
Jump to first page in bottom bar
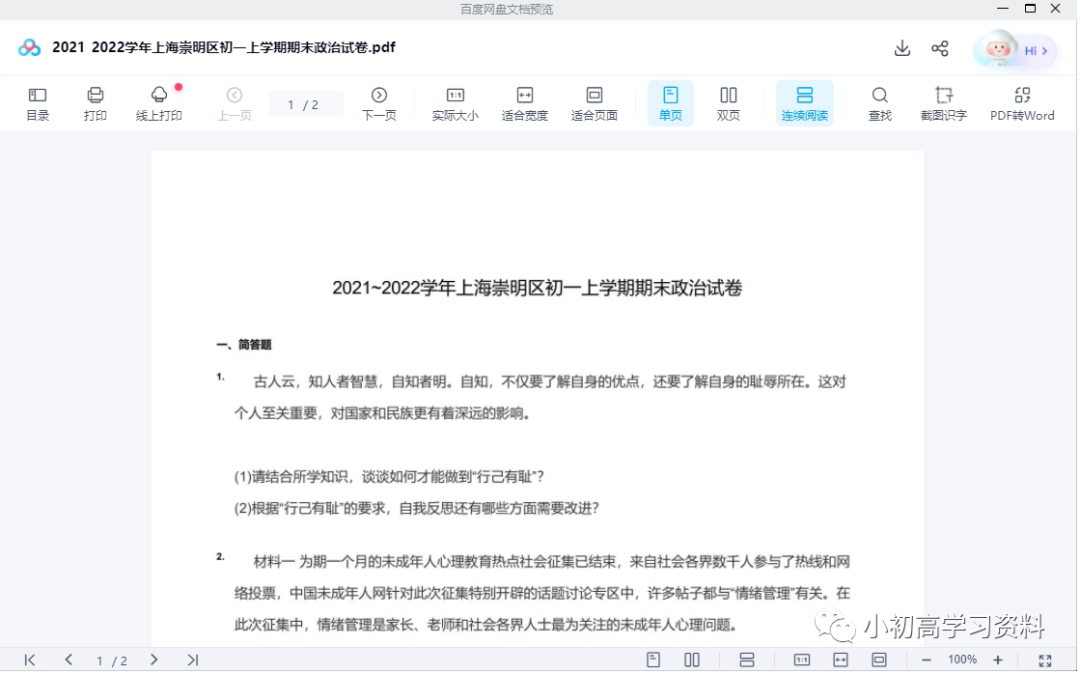(30, 660)
